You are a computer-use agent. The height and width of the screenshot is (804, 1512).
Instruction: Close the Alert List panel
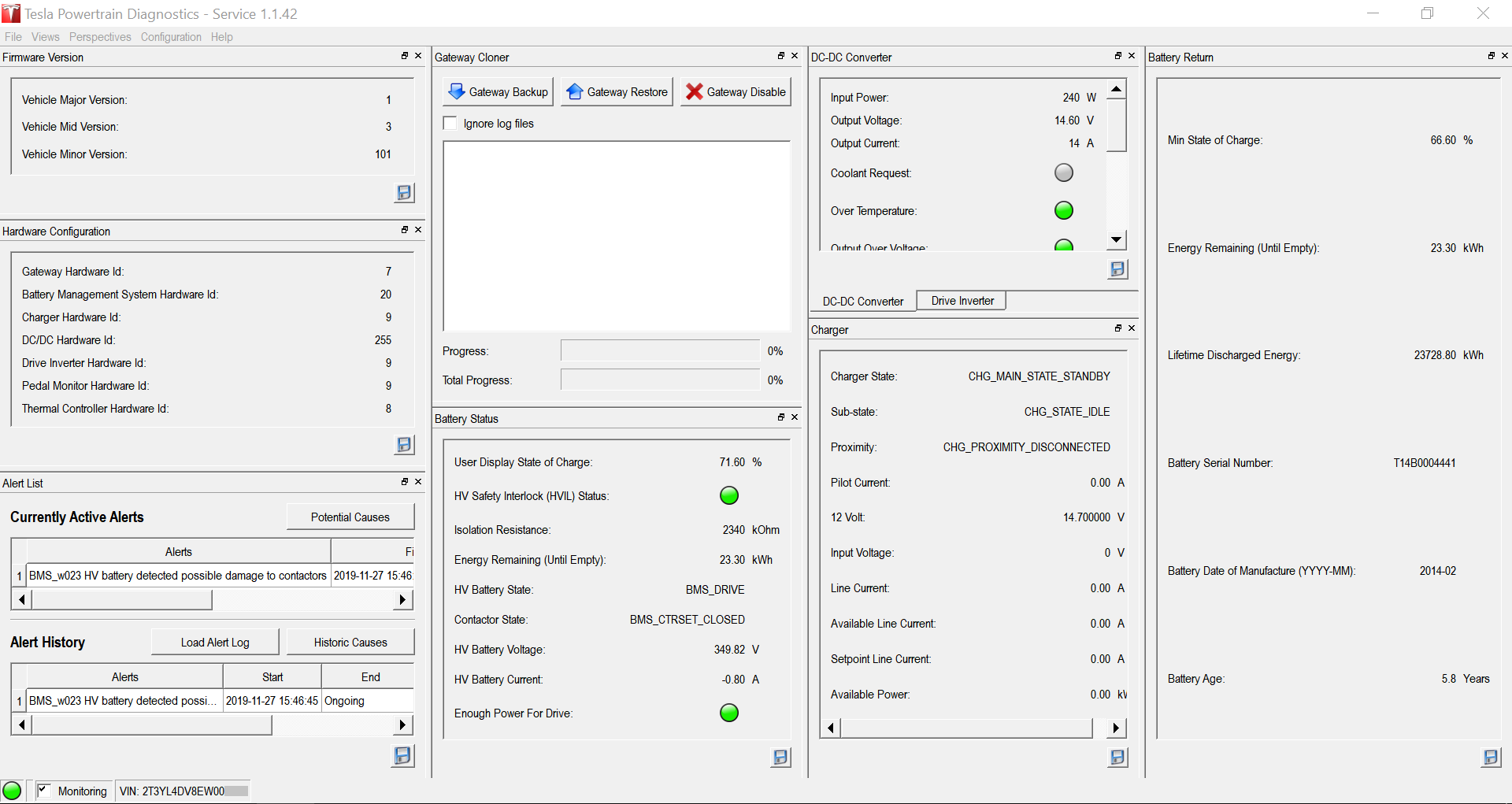418,482
